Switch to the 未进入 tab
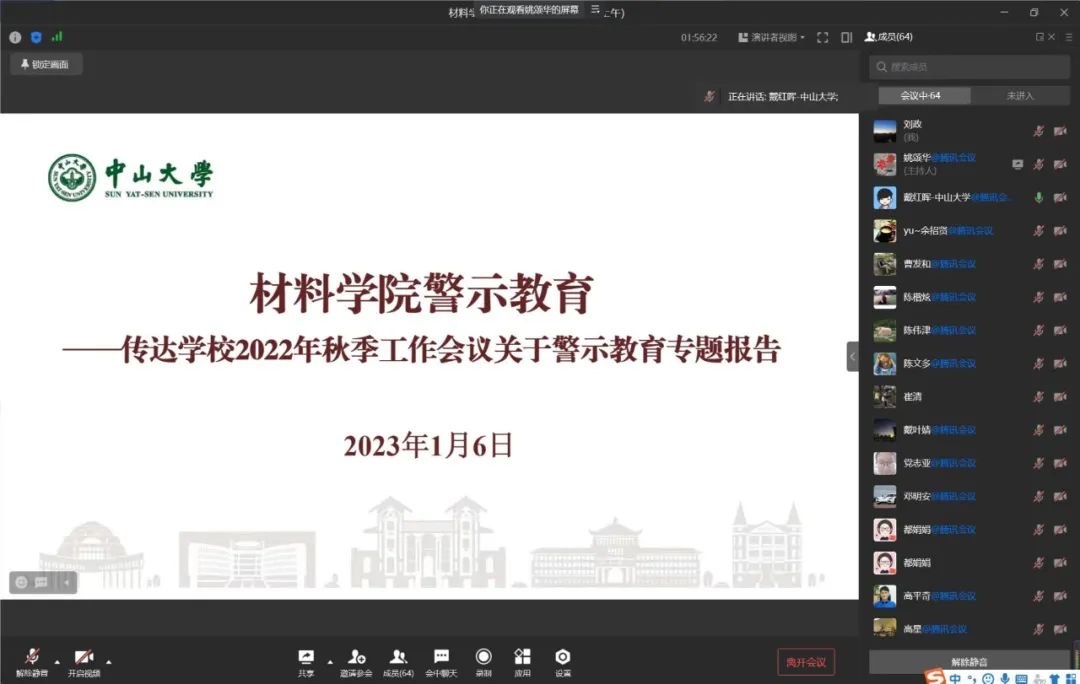The width and height of the screenshot is (1080, 684). (x=1019, y=96)
